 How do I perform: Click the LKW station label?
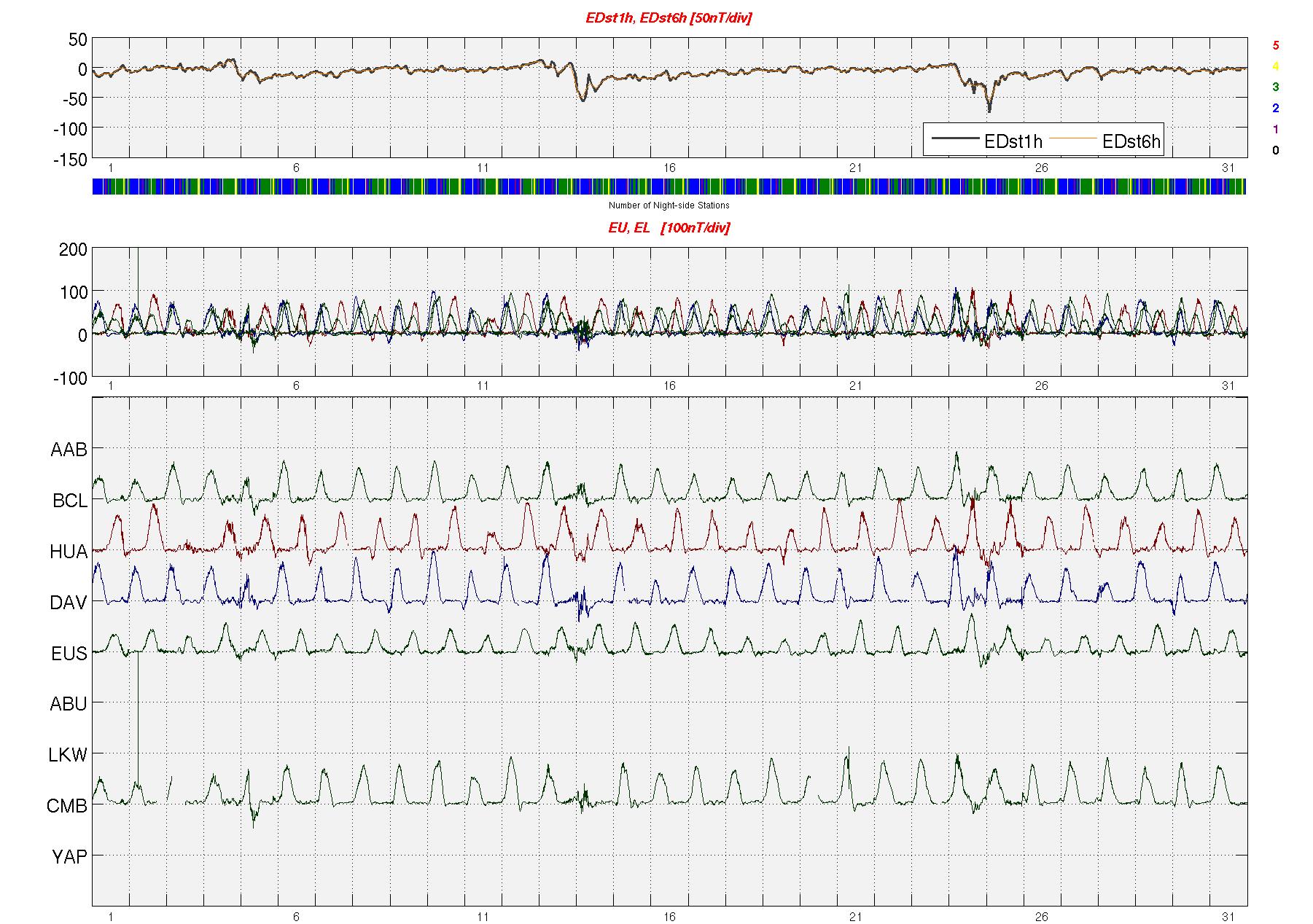(68, 755)
